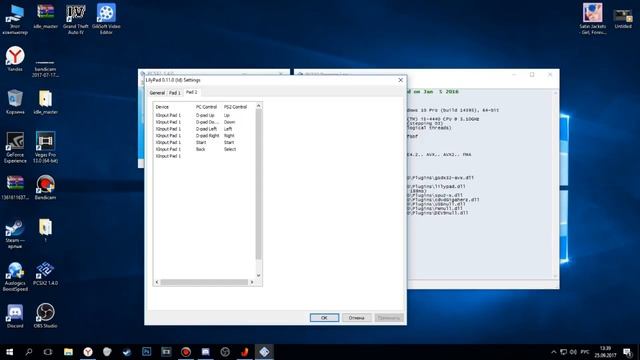
Task: Click OK in LilyPad Settings
Action: [324, 318]
